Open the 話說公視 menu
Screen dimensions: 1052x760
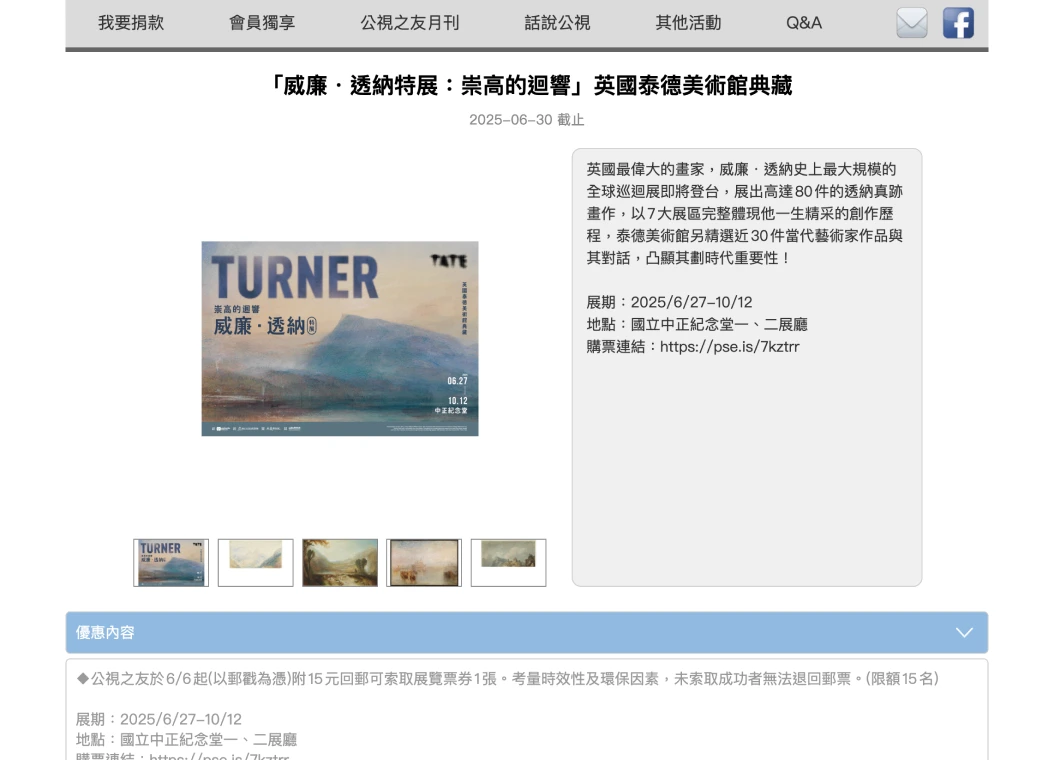557,23
